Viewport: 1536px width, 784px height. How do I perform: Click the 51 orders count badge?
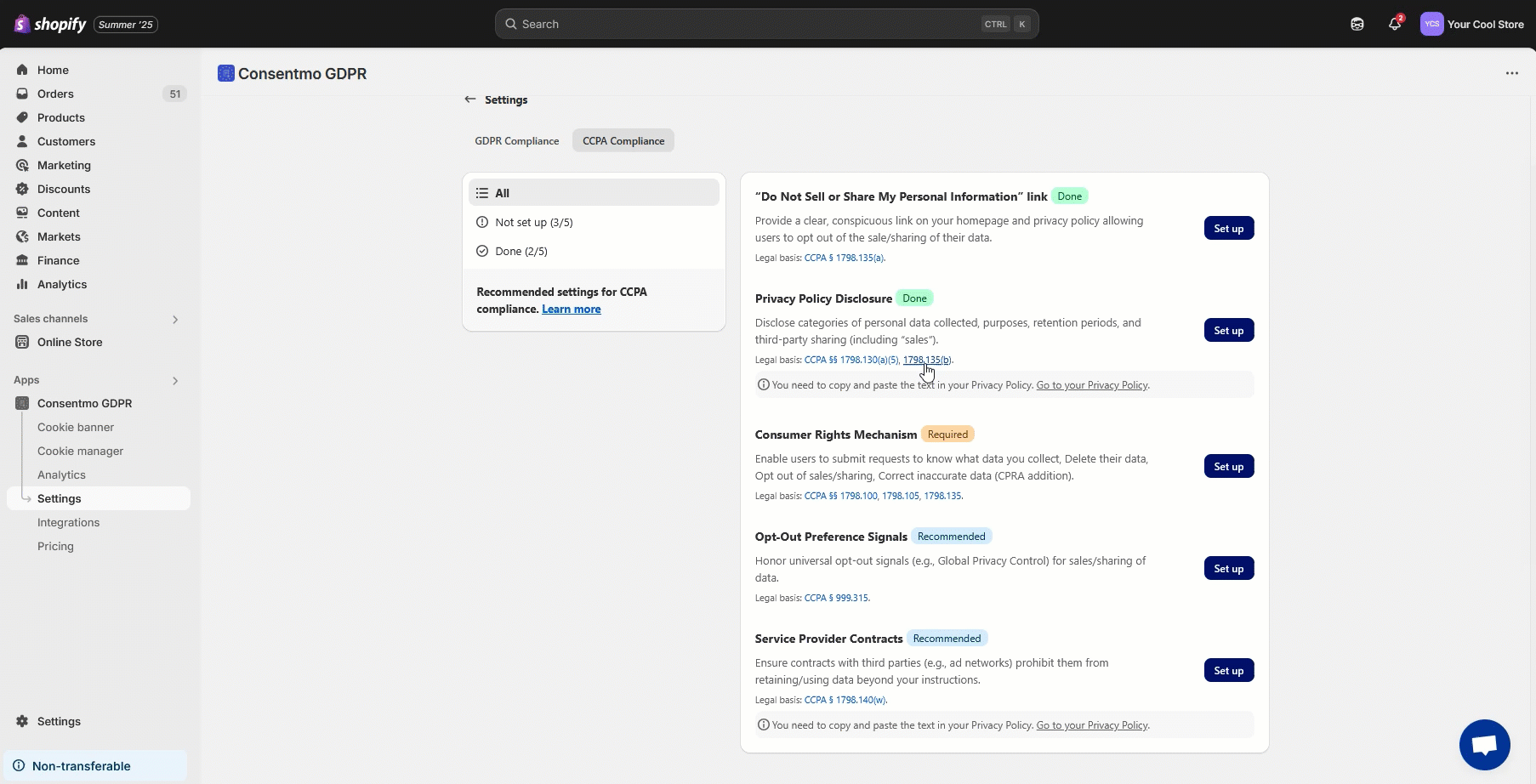[175, 94]
